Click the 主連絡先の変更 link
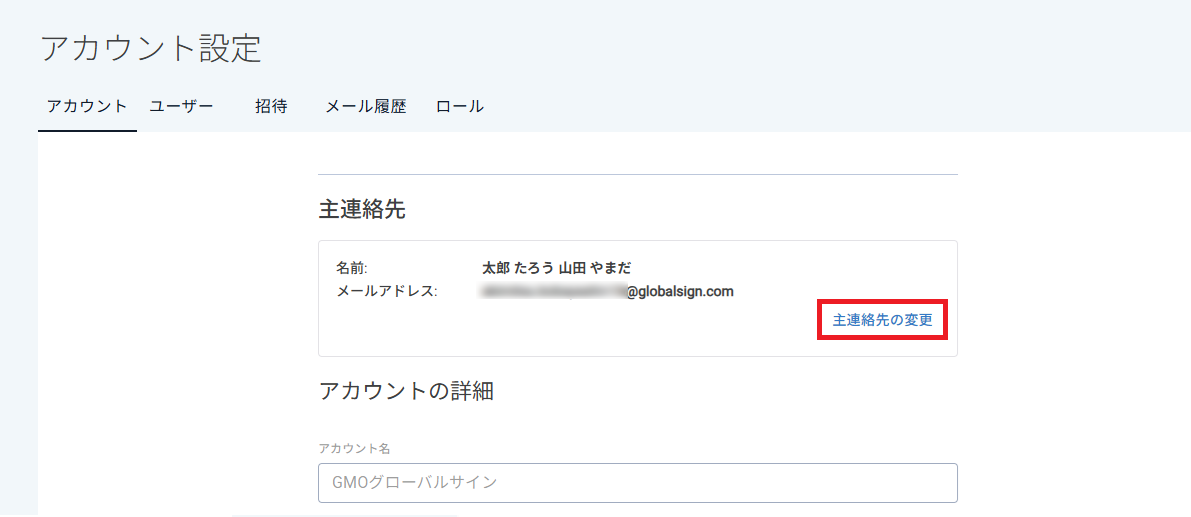The image size is (1191, 517). (x=882, y=320)
